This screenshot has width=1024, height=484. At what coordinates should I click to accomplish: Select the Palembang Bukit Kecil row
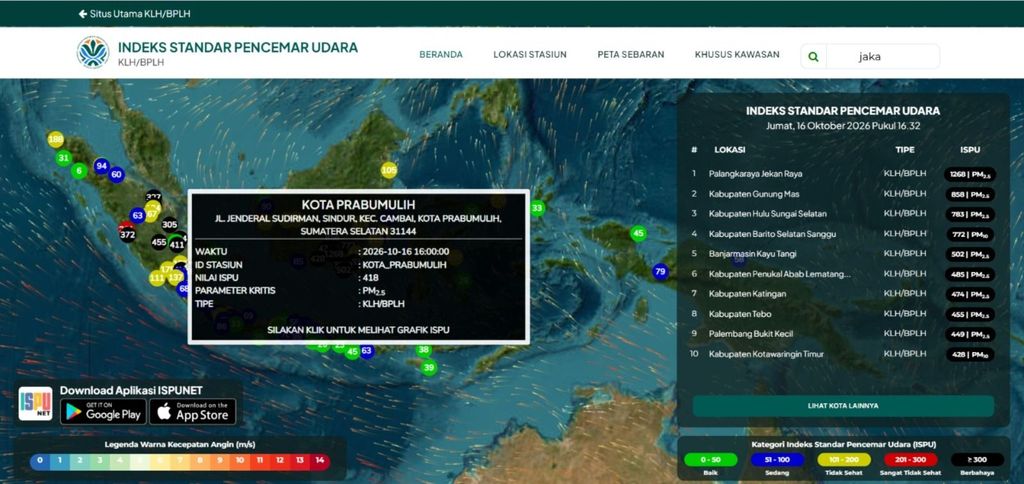click(x=843, y=334)
